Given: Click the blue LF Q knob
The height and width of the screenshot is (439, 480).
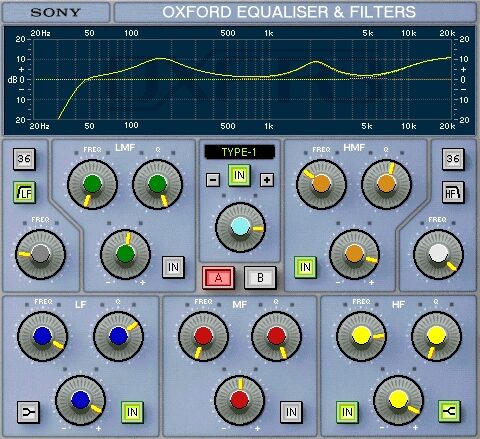Looking at the screenshot, I should coord(118,336).
